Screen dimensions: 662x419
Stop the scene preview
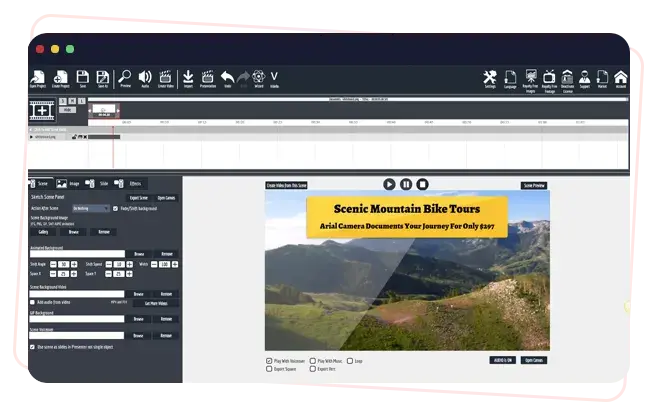tap(423, 184)
